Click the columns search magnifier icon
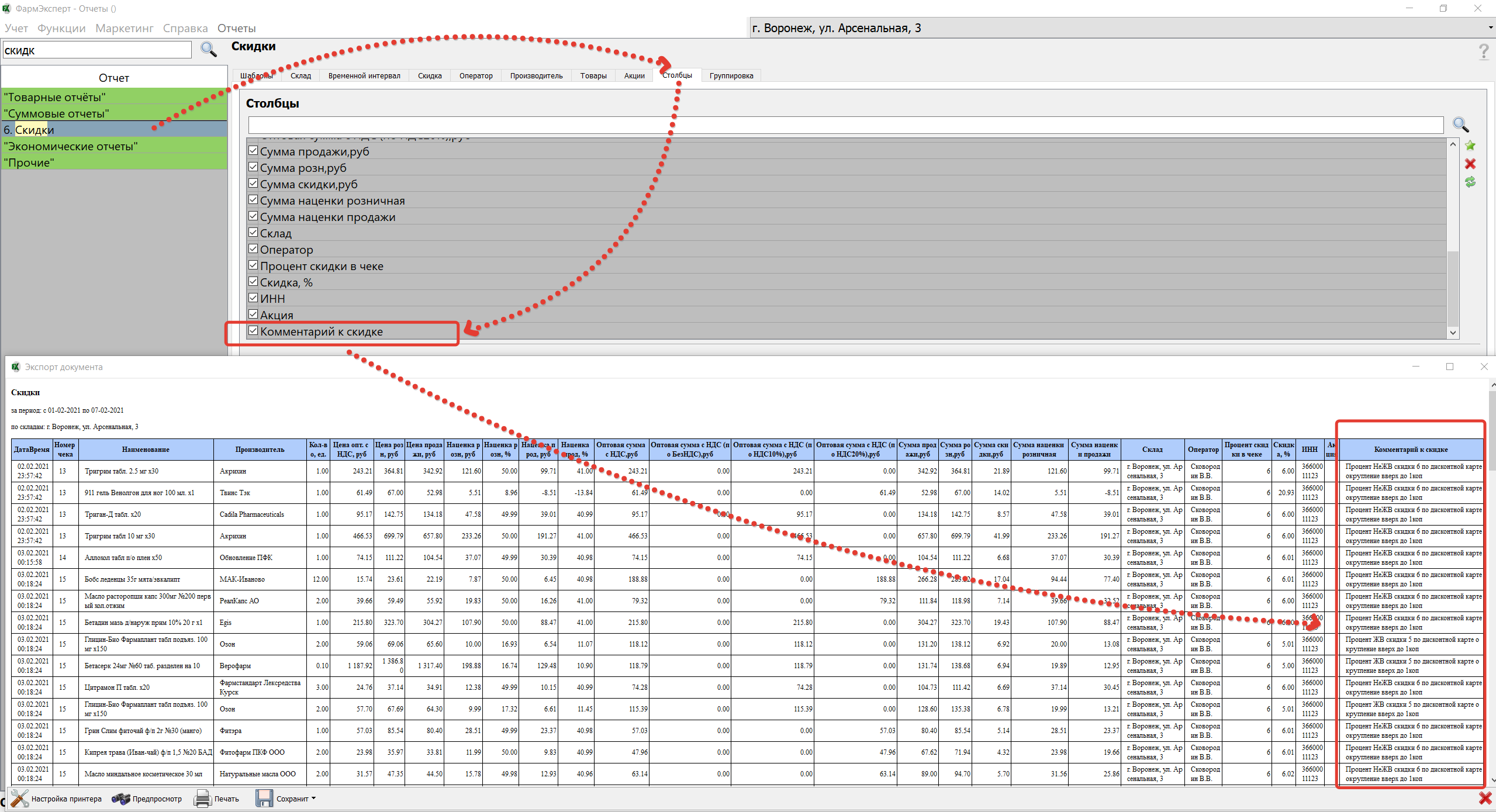Screen dimensions: 1496x812 (x=1460, y=125)
